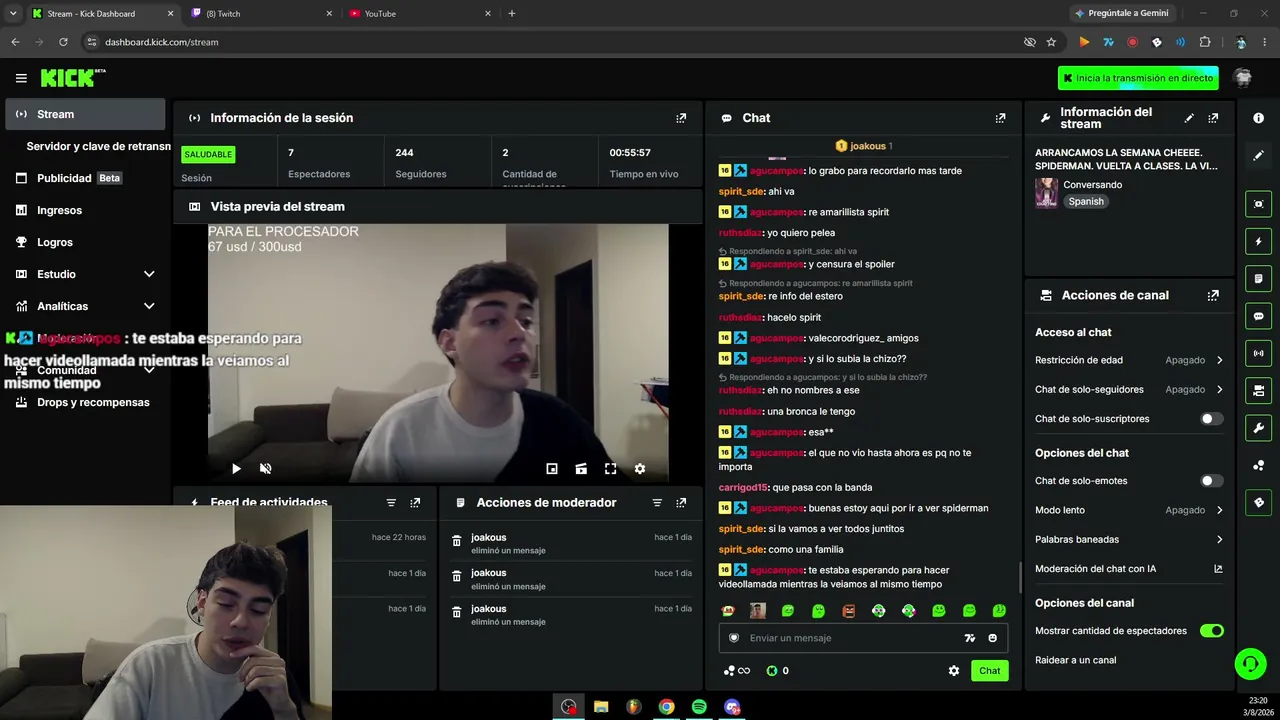Open Modo lento options
Viewport: 1280px width, 720px height.
[x=1129, y=510]
